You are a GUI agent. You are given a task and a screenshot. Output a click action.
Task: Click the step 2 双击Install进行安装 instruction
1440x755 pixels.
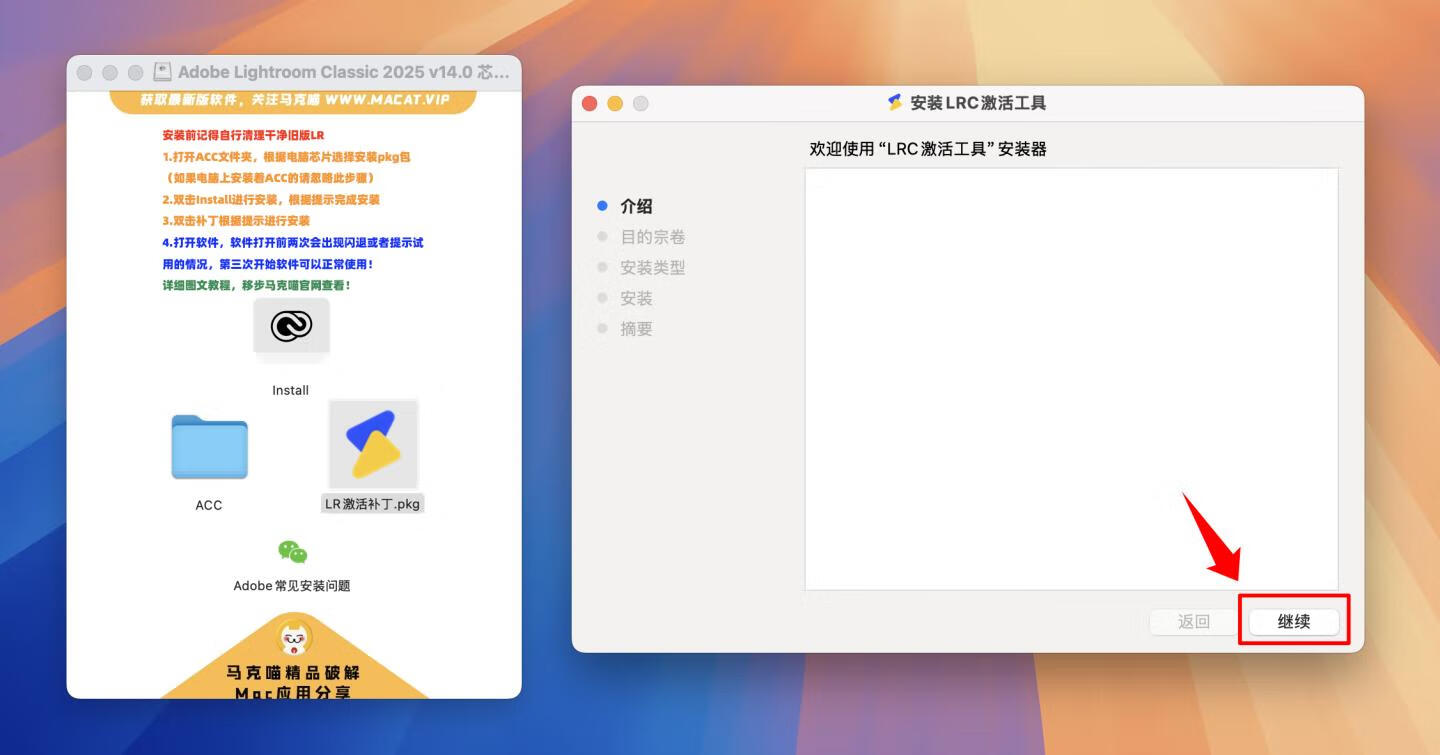click(x=271, y=200)
